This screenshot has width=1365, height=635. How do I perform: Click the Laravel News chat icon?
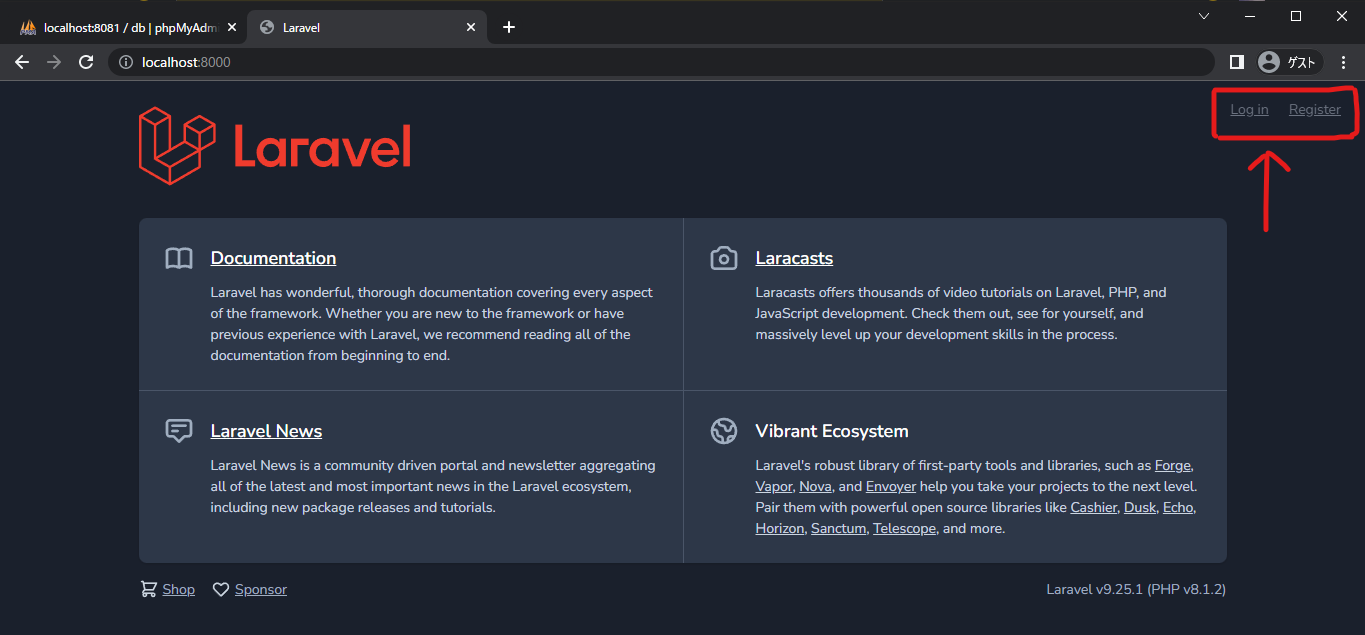(x=179, y=431)
